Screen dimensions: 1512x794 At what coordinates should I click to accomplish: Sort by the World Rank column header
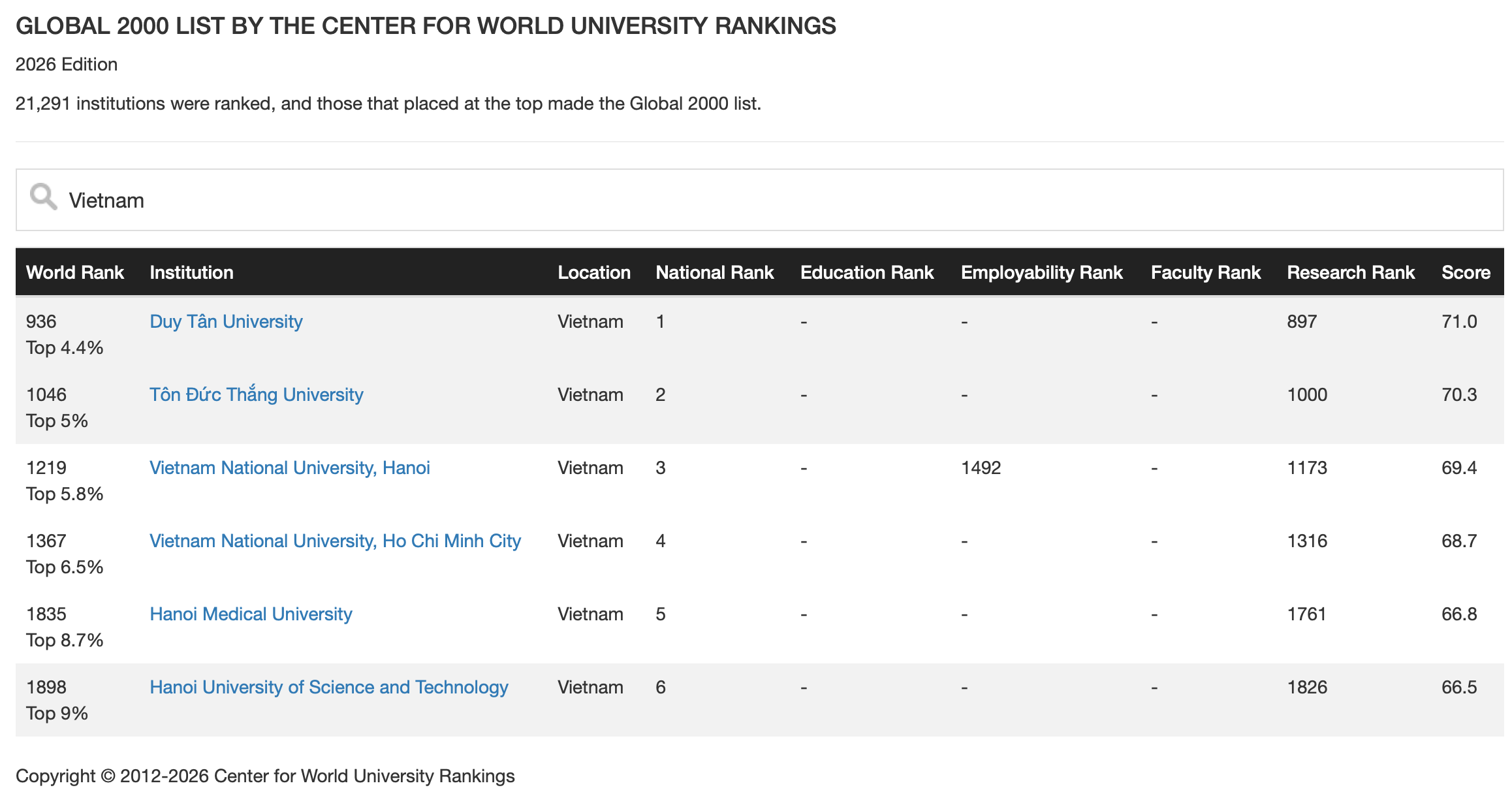75,272
